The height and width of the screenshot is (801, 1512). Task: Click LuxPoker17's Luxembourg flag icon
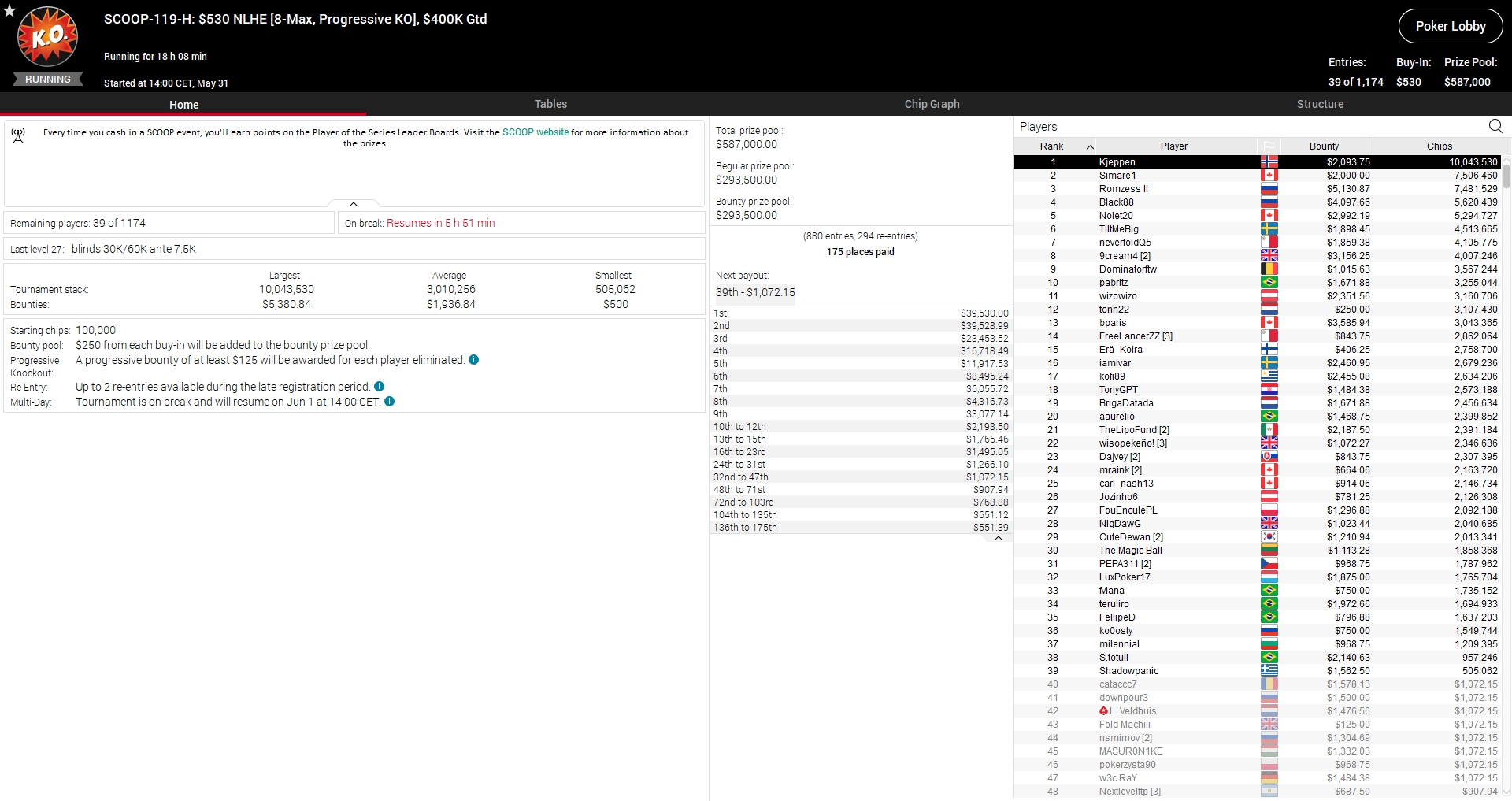pyautogui.click(x=1269, y=577)
